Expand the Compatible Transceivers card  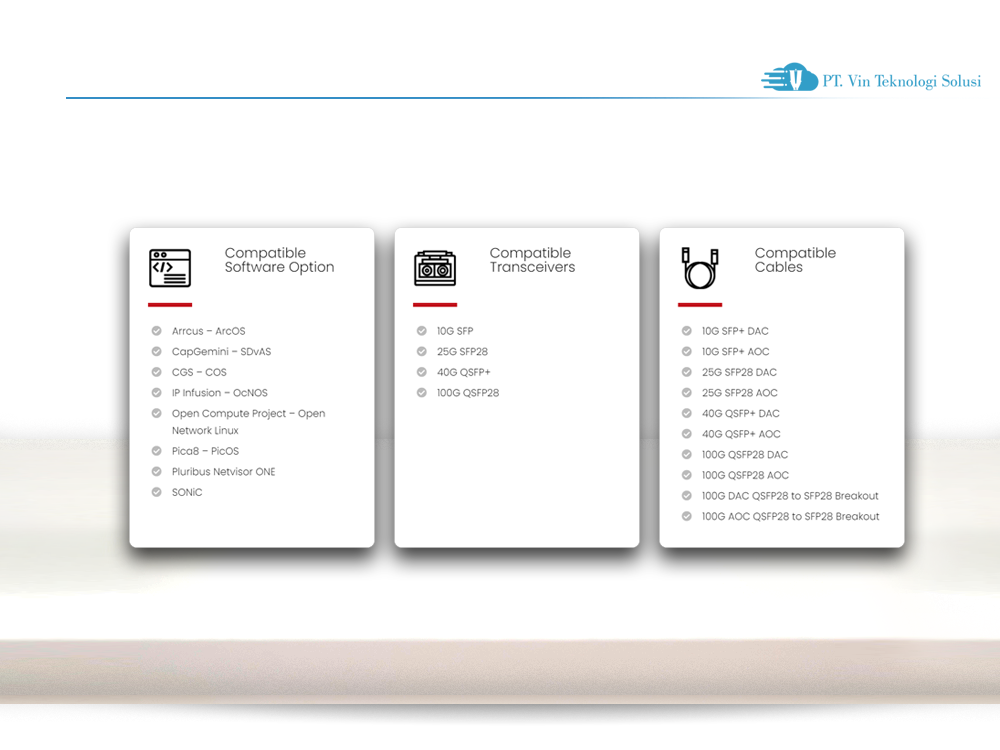pyautogui.click(x=517, y=388)
